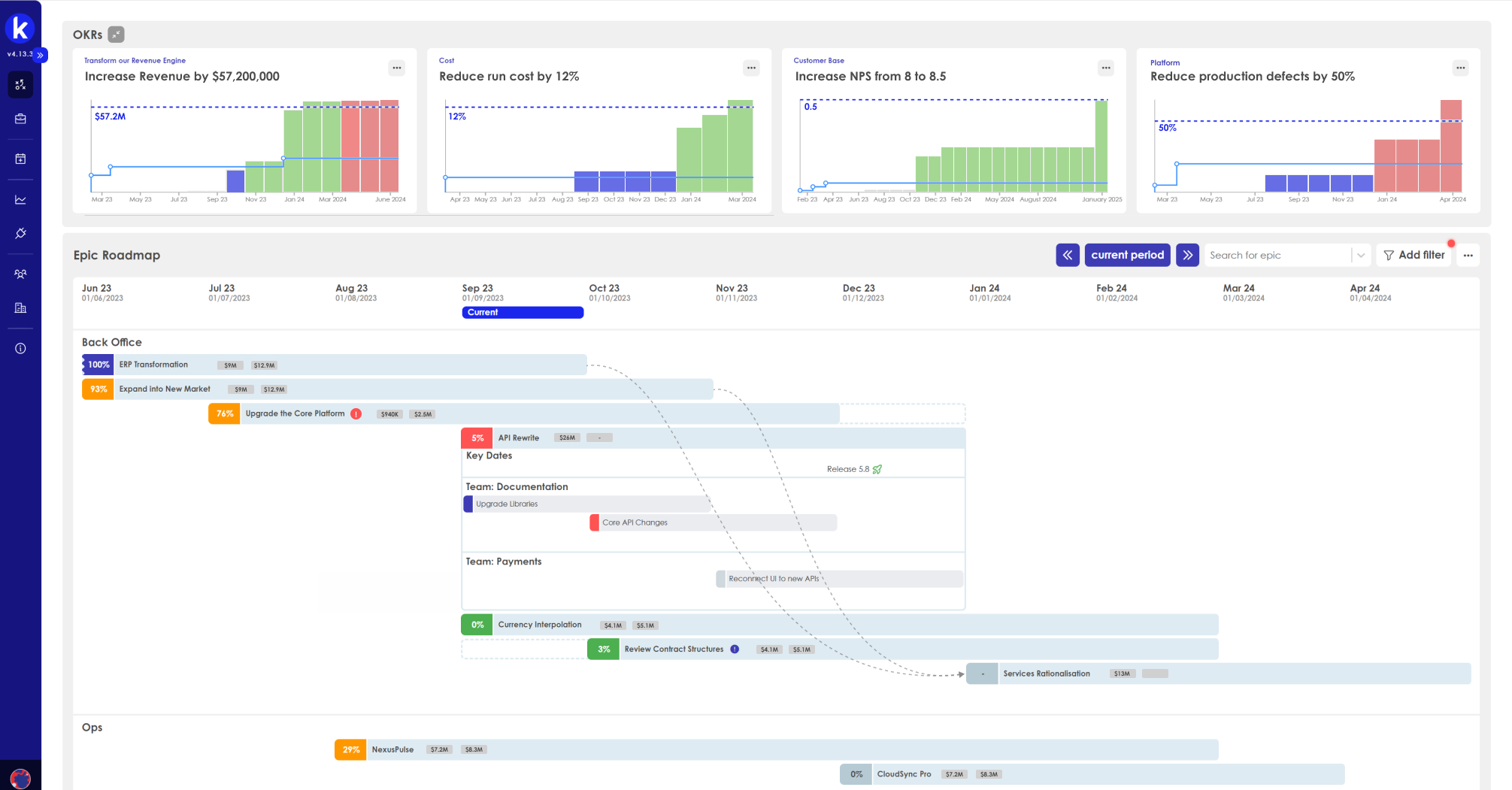Click the current period button
Viewport: 1512px width, 790px height.
pyautogui.click(x=1126, y=256)
